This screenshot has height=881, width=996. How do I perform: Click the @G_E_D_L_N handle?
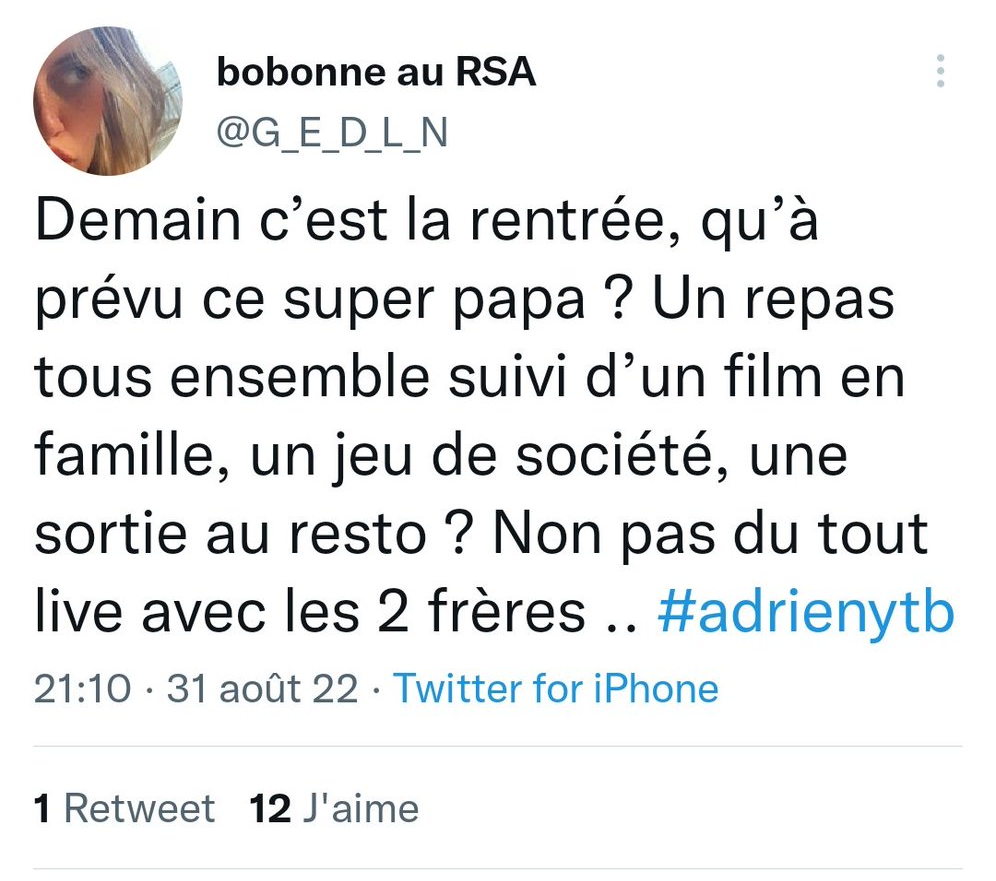[x=332, y=132]
